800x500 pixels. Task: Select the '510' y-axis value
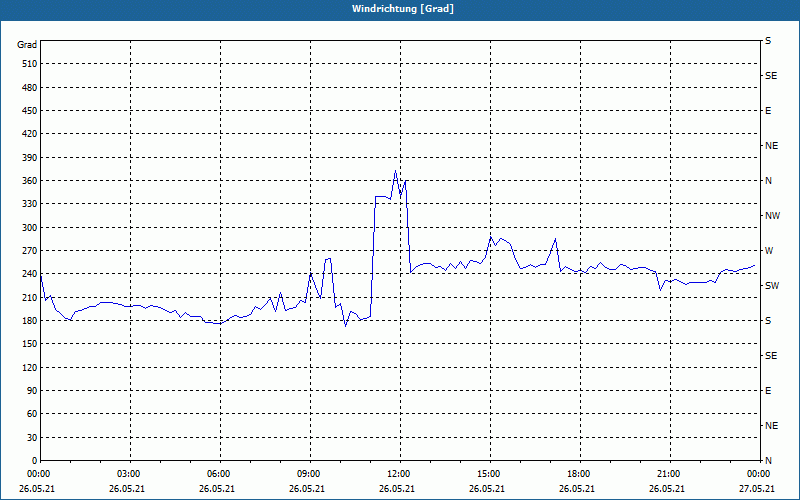[30, 64]
